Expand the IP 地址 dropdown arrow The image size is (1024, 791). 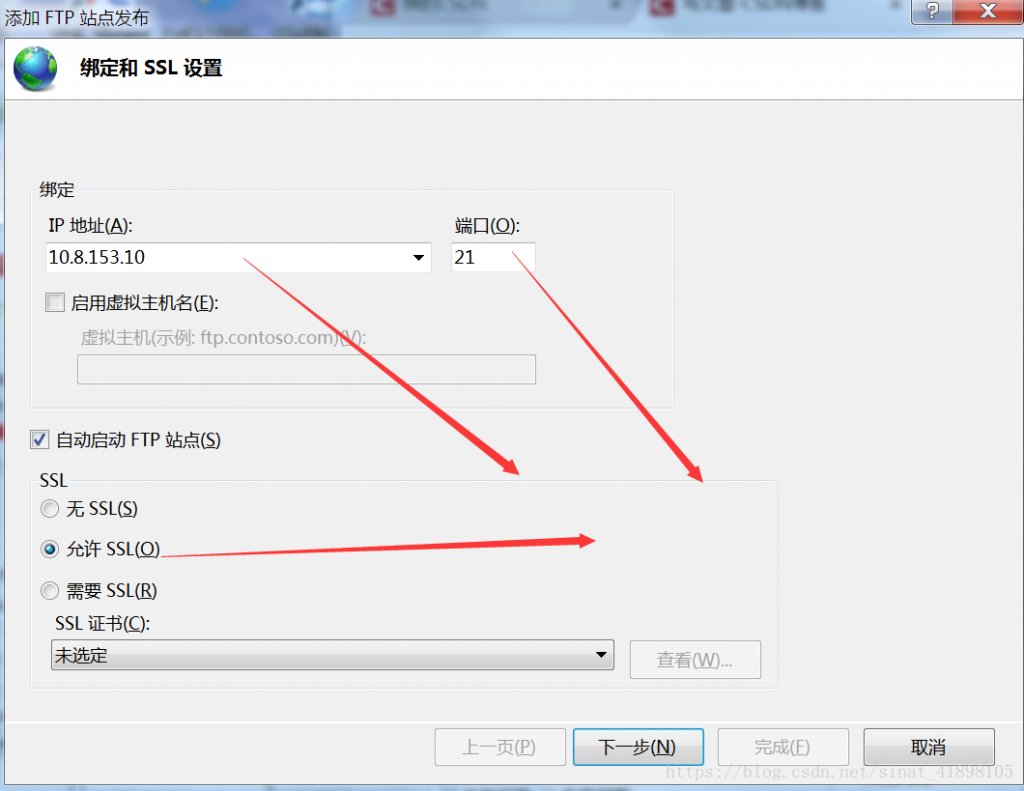pyautogui.click(x=419, y=257)
